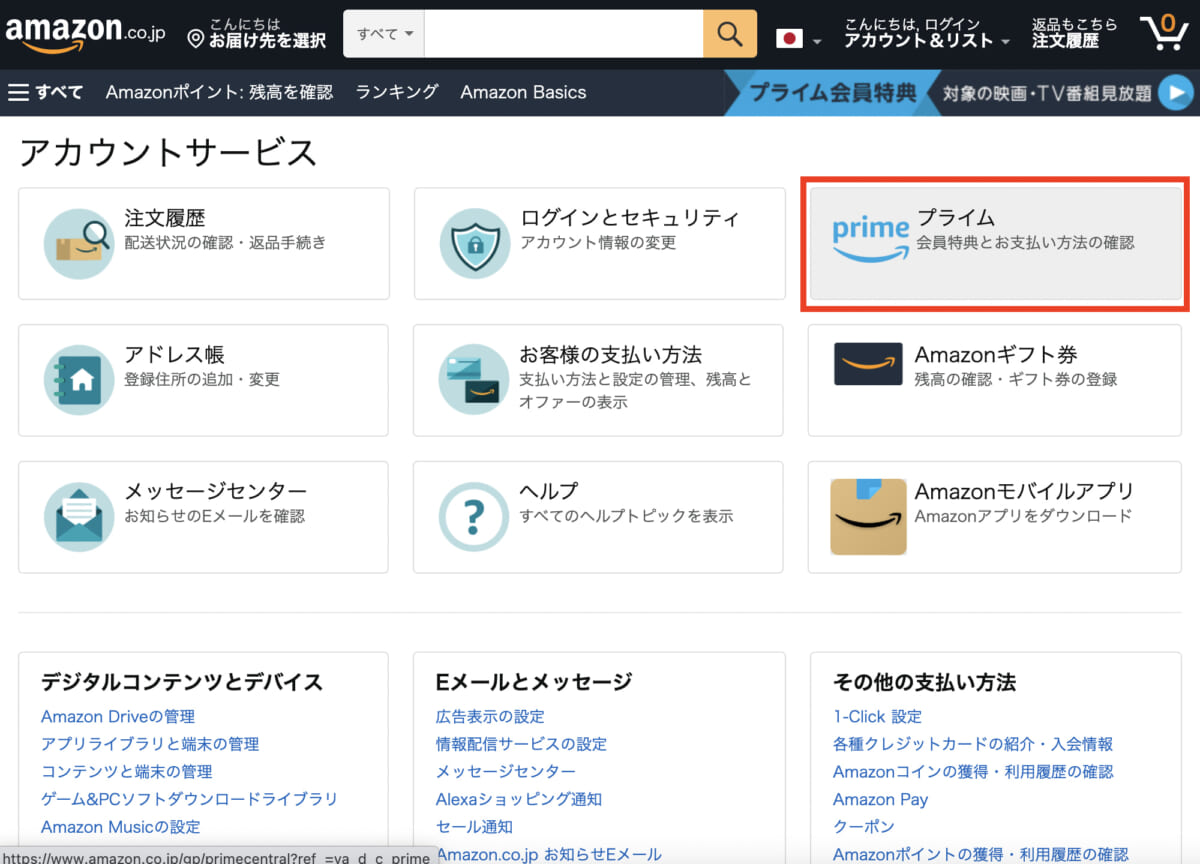Click 情報配信サービスの設定 link
The height and width of the screenshot is (864, 1200).
coord(521,744)
